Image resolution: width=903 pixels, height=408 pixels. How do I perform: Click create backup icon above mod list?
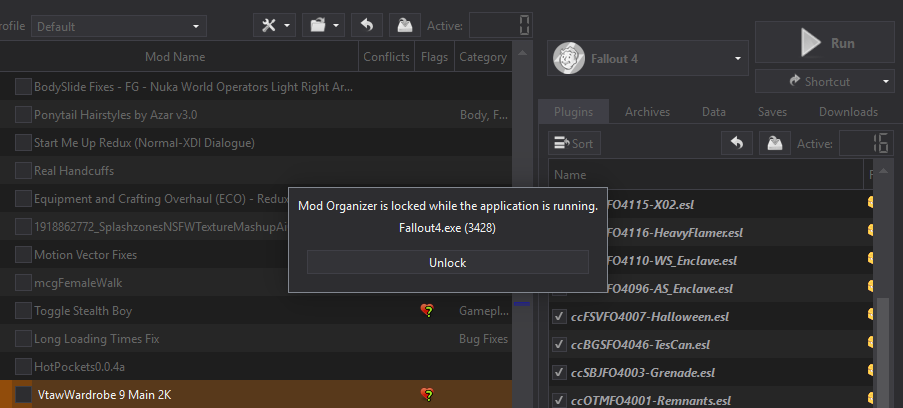pyautogui.click(x=405, y=26)
